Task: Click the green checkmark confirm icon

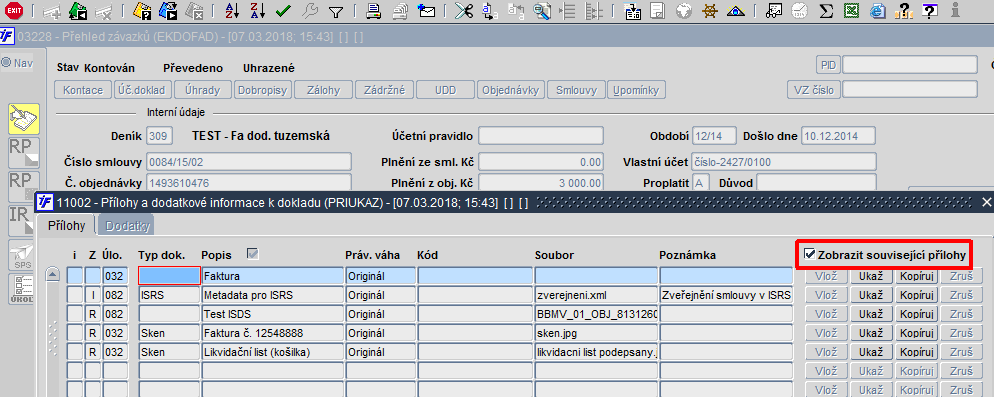Action: coord(283,11)
